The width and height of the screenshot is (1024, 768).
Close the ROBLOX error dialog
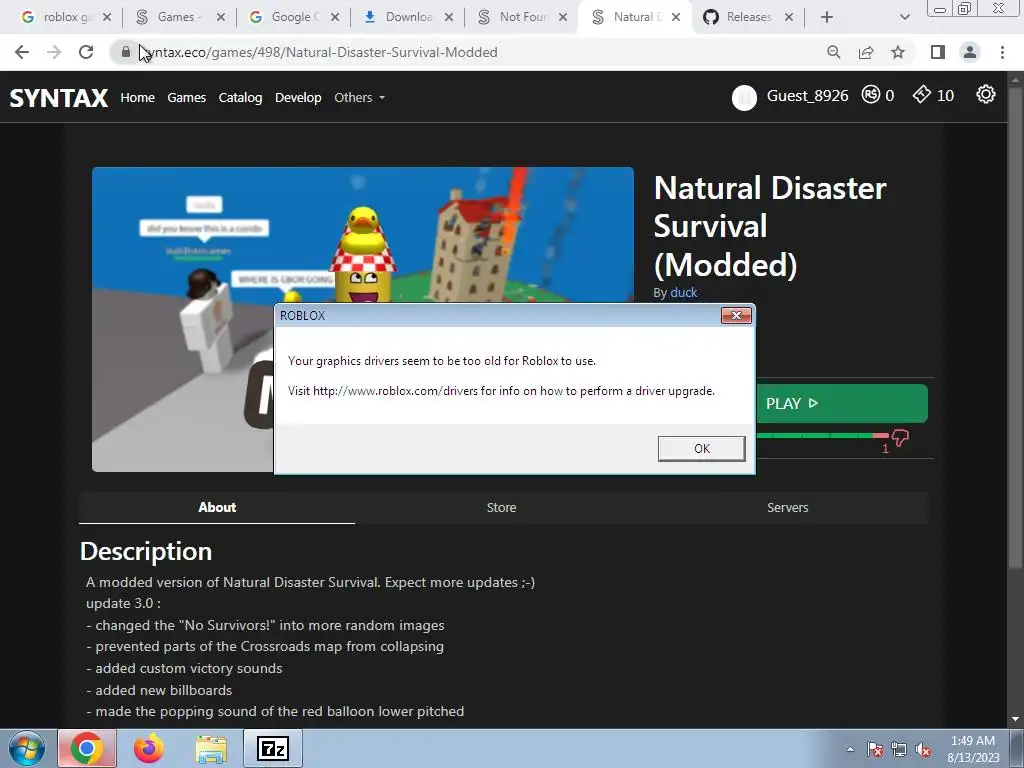[x=736, y=315]
